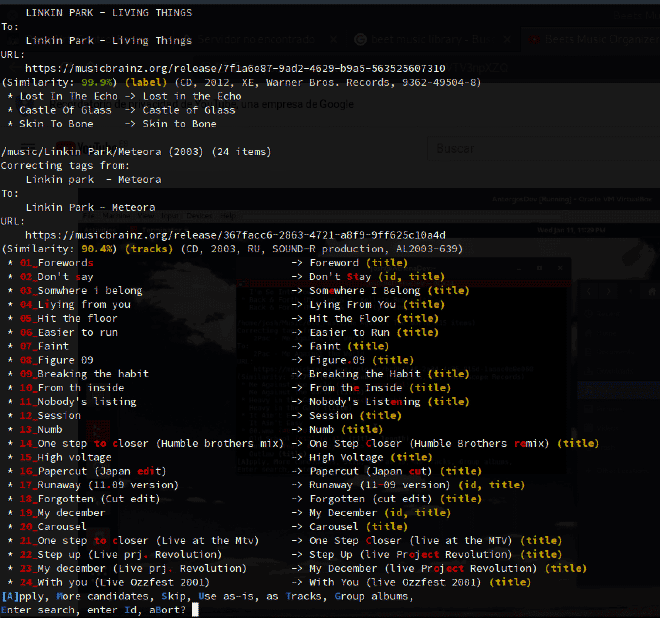Click corrected title 'High Voltage (title)'
This screenshot has height=618, width=660.
(x=371, y=457)
